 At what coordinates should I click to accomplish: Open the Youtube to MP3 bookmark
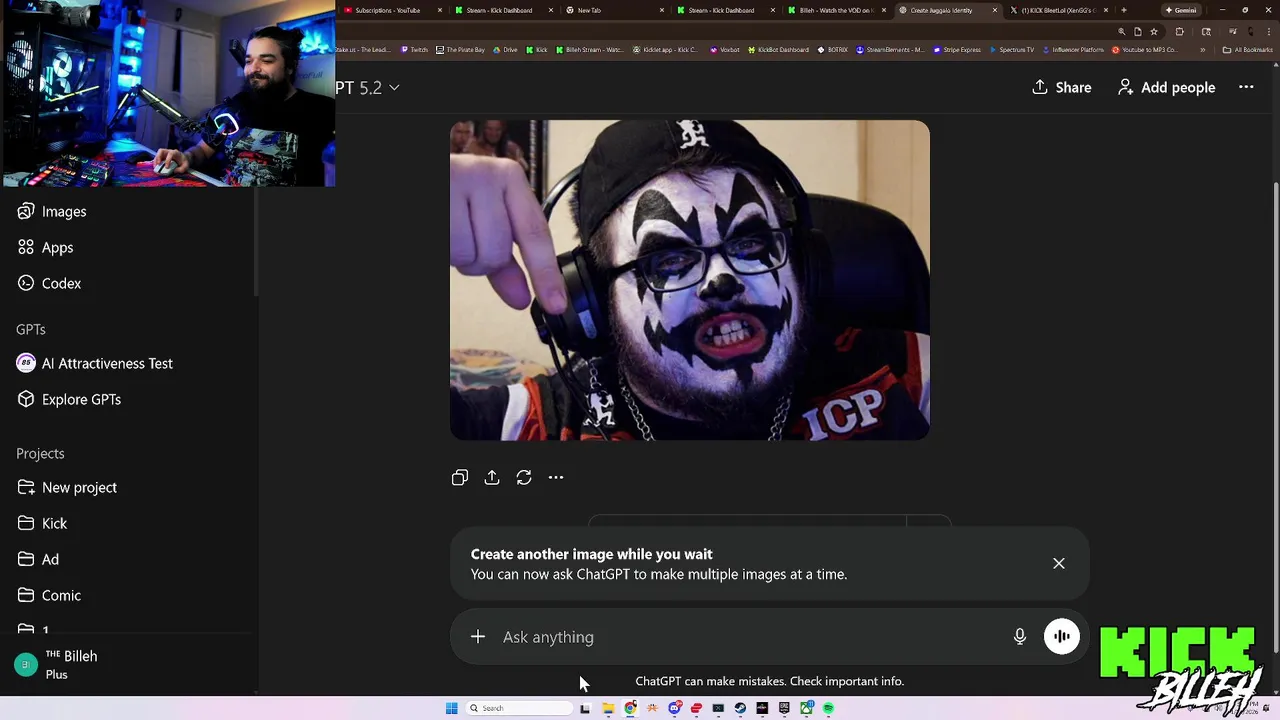1145,49
